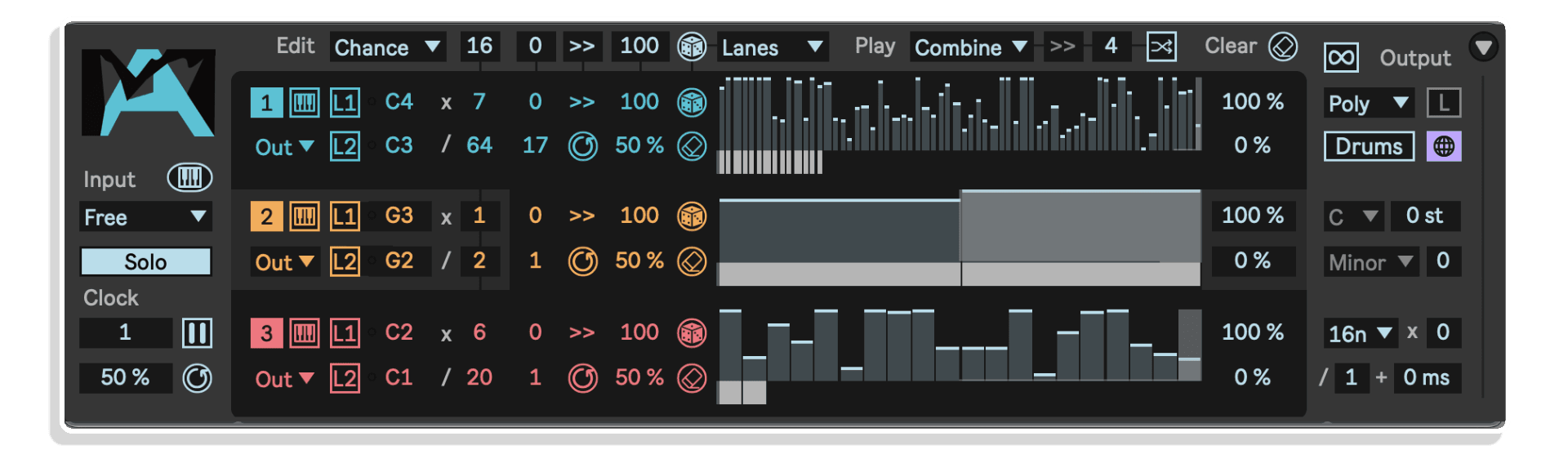Open the Chance edit mode dropdown
Image resolution: width=1568 pixels, height=450 pixels.
point(388,47)
